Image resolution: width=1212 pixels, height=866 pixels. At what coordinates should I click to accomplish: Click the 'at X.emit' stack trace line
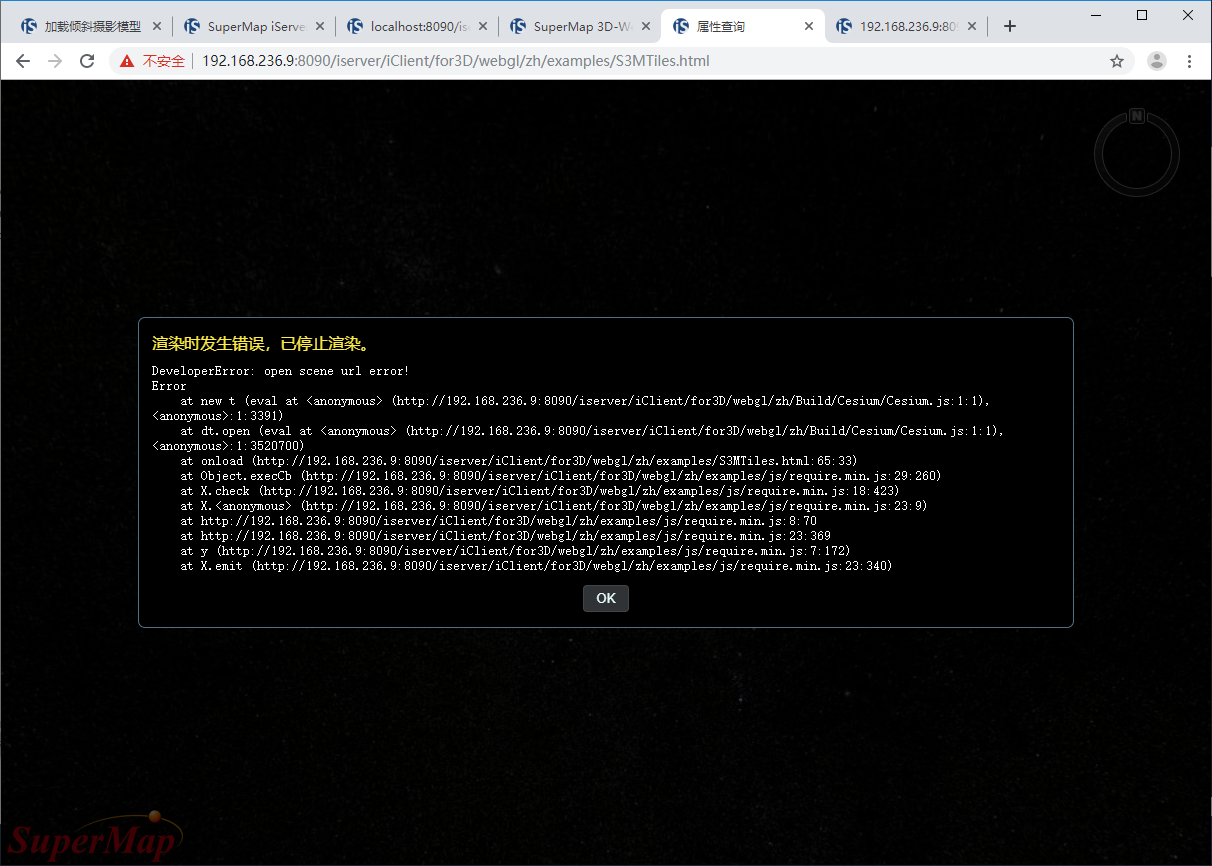click(536, 566)
